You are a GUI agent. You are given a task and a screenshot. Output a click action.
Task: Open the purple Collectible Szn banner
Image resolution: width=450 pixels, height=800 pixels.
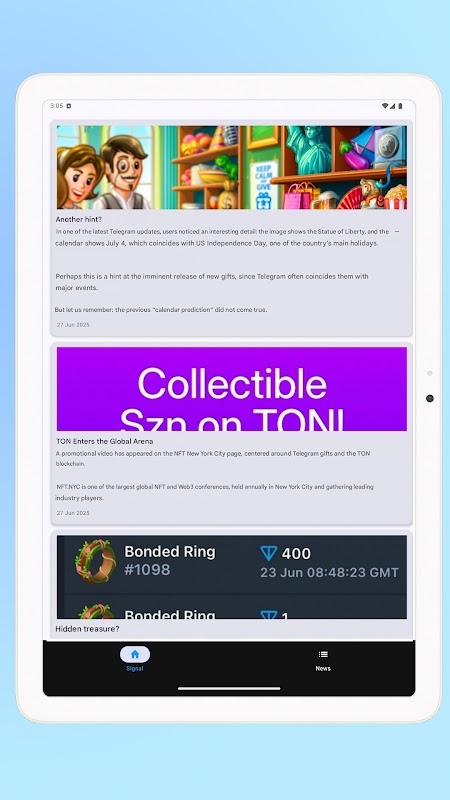click(232, 389)
